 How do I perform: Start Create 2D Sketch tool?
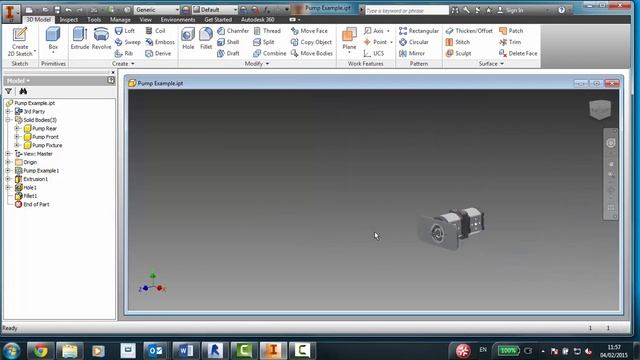20,42
